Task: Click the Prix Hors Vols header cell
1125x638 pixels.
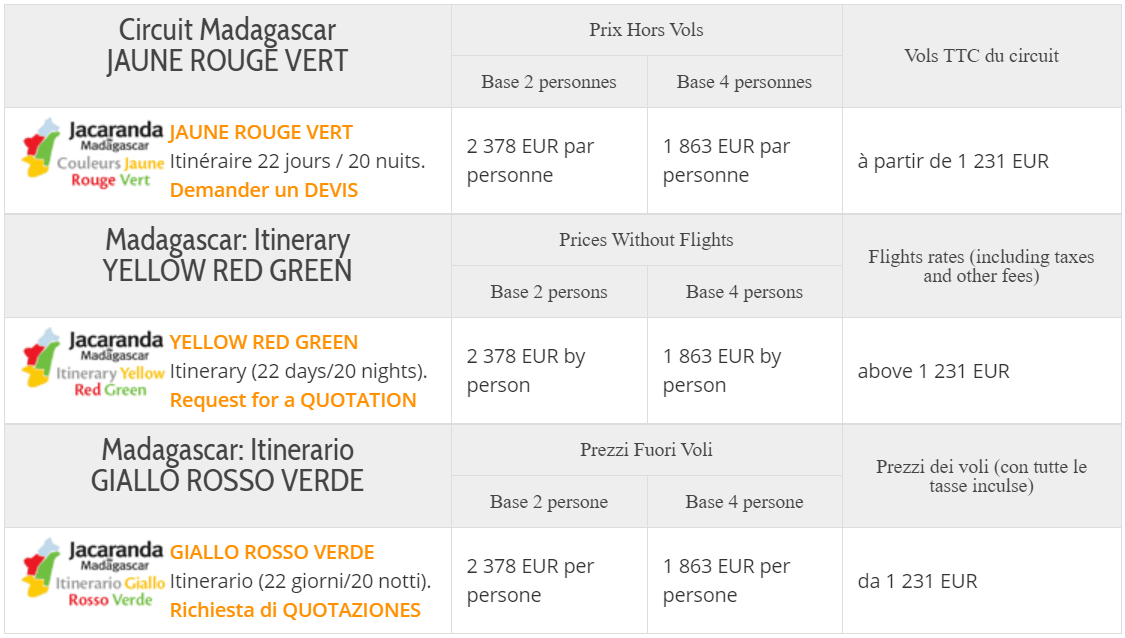Action: (x=646, y=30)
